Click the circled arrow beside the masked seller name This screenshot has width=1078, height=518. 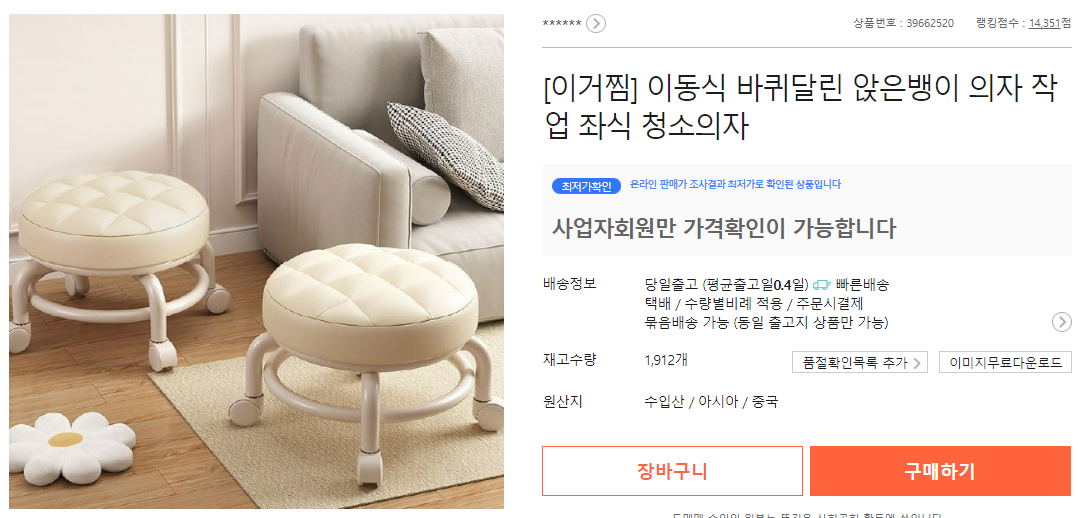click(595, 23)
